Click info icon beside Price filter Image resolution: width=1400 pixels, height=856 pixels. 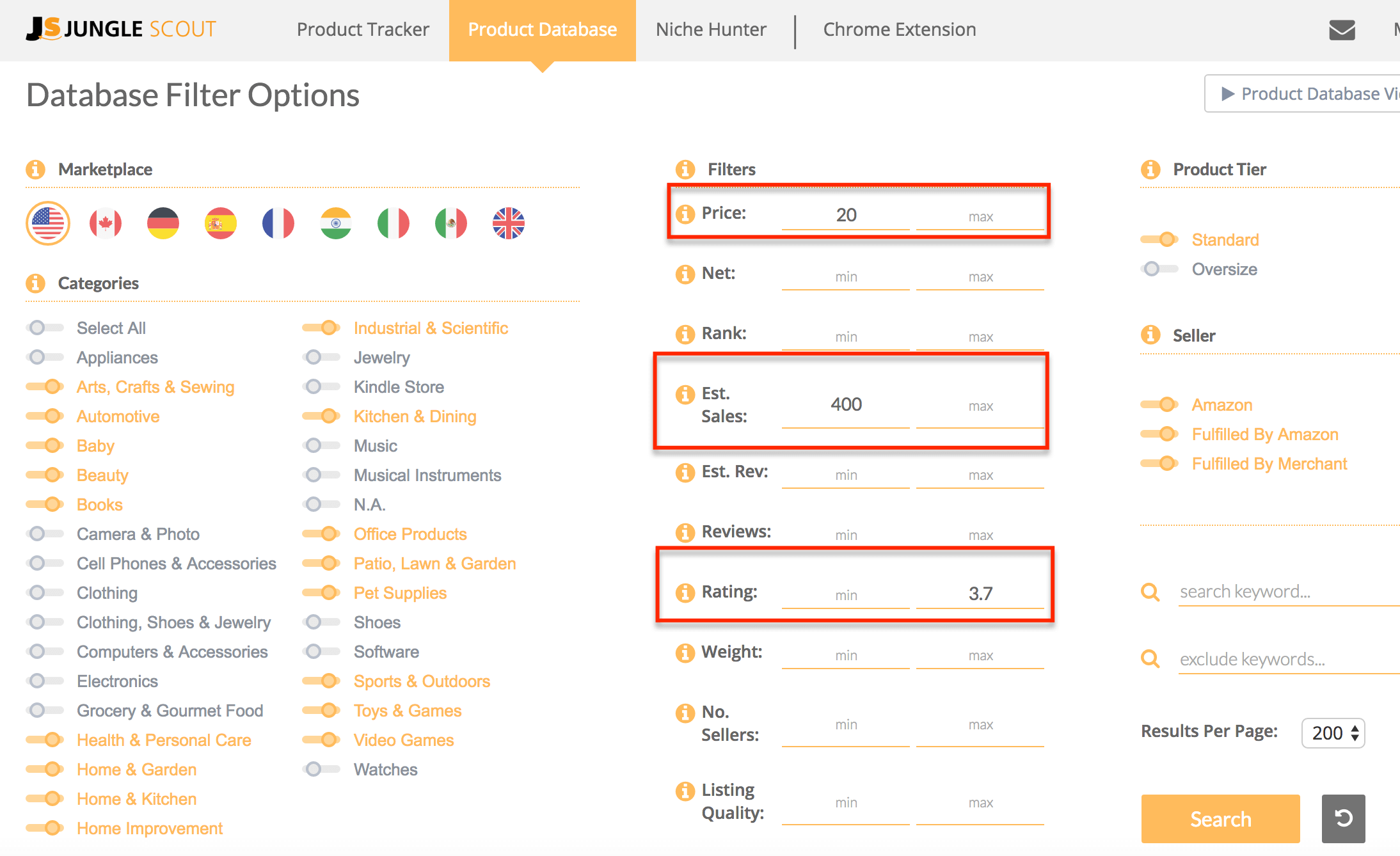(x=685, y=214)
